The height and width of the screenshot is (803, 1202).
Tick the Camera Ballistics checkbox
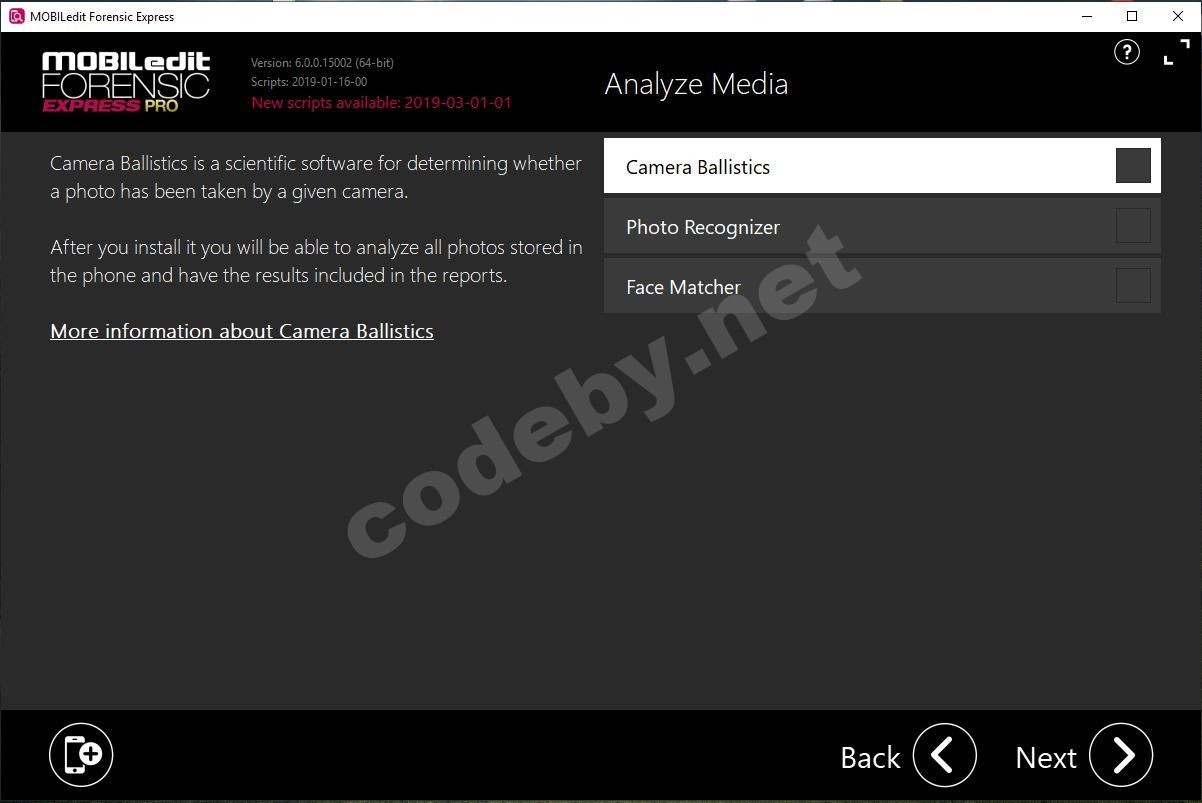[1133, 165]
